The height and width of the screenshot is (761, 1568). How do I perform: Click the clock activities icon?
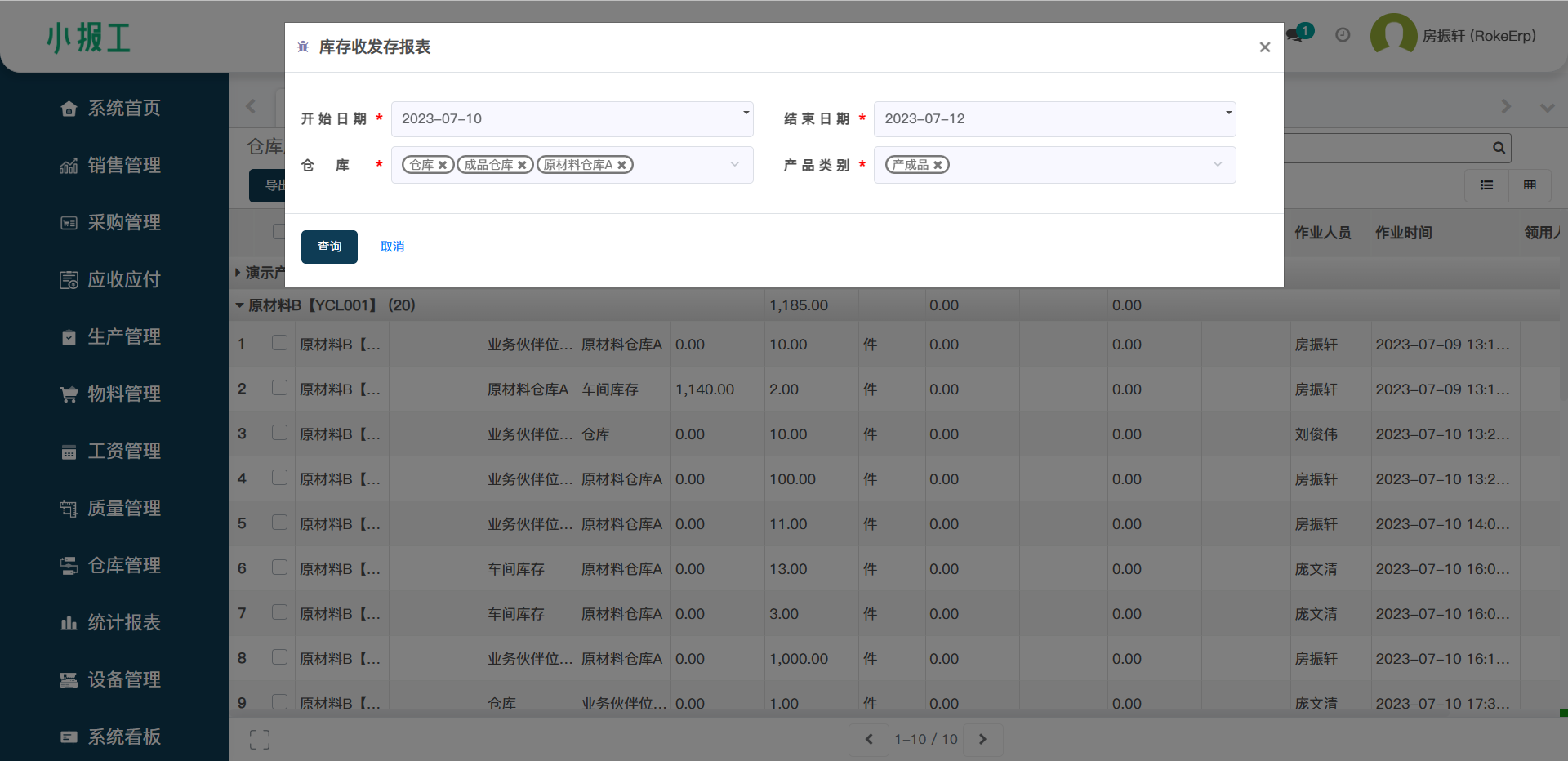1343,35
